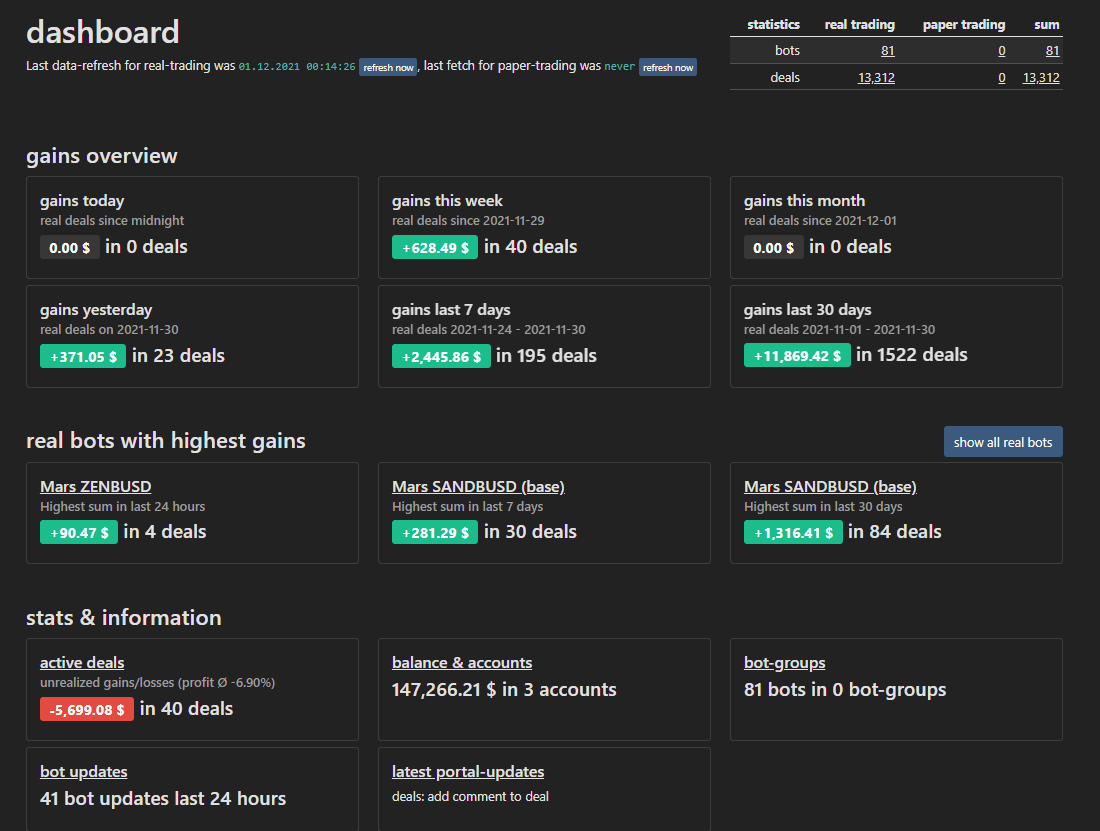1100x831 pixels.
Task: Click the paper-trading 'never' fetch status
Action: click(619, 67)
